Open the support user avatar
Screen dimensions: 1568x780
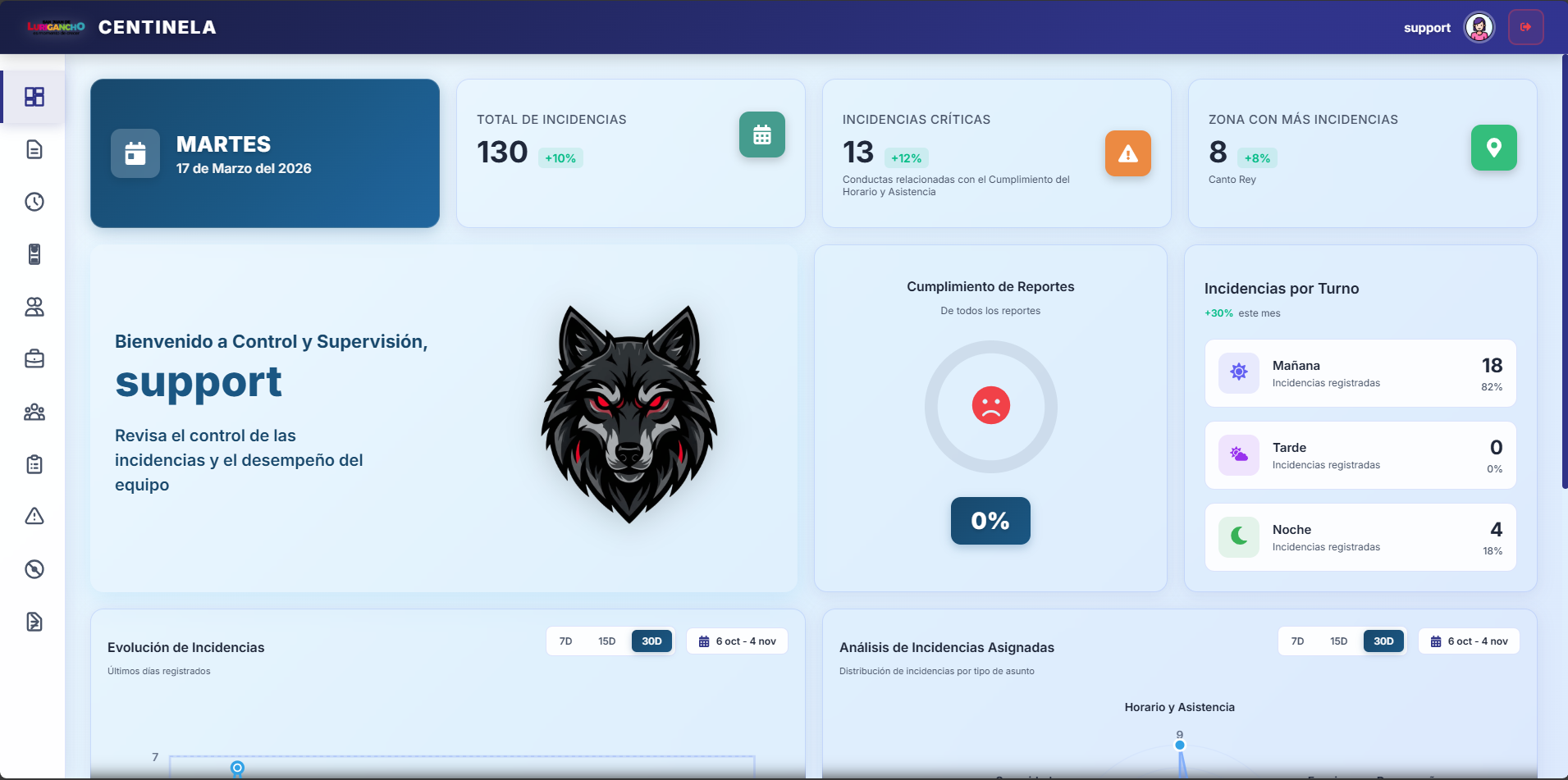pyautogui.click(x=1479, y=27)
